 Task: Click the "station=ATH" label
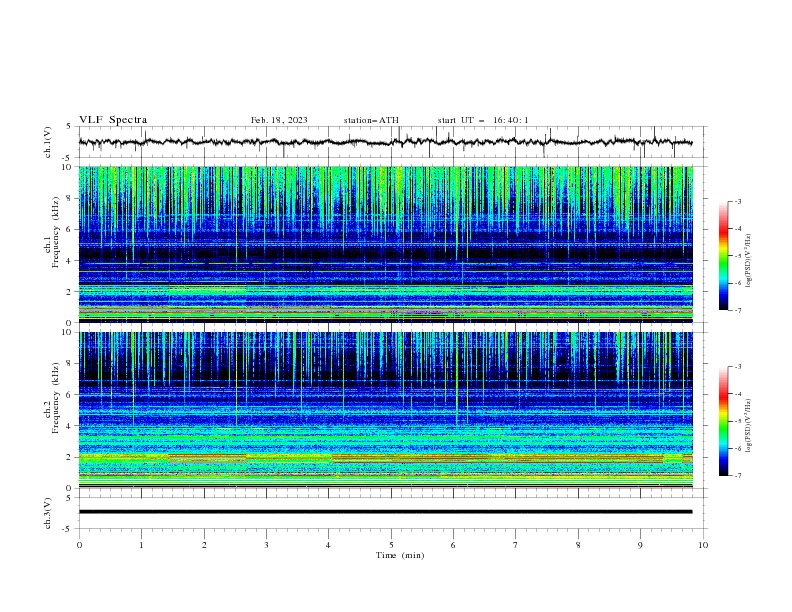coord(371,120)
